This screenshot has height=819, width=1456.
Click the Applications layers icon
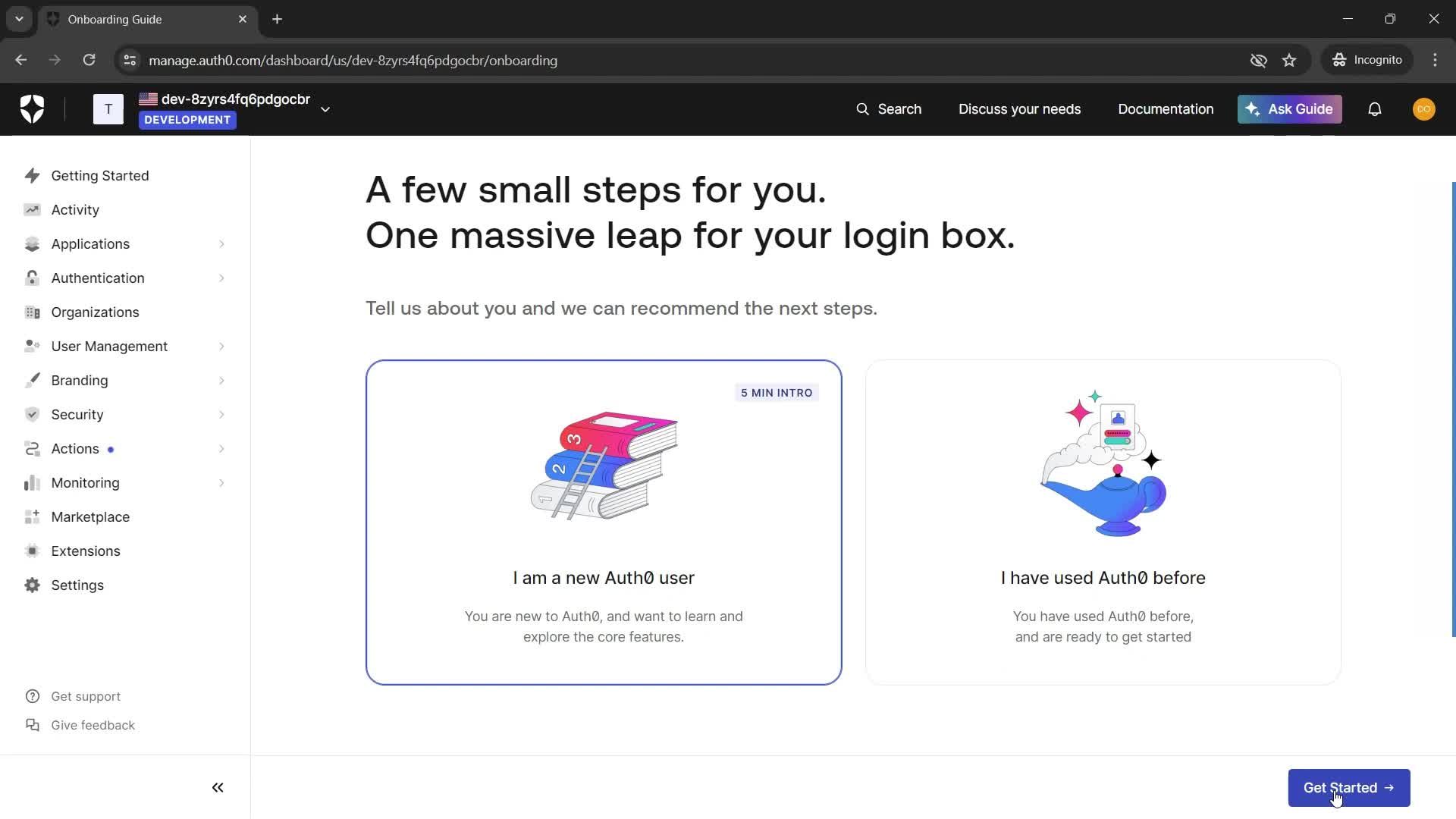(x=32, y=244)
